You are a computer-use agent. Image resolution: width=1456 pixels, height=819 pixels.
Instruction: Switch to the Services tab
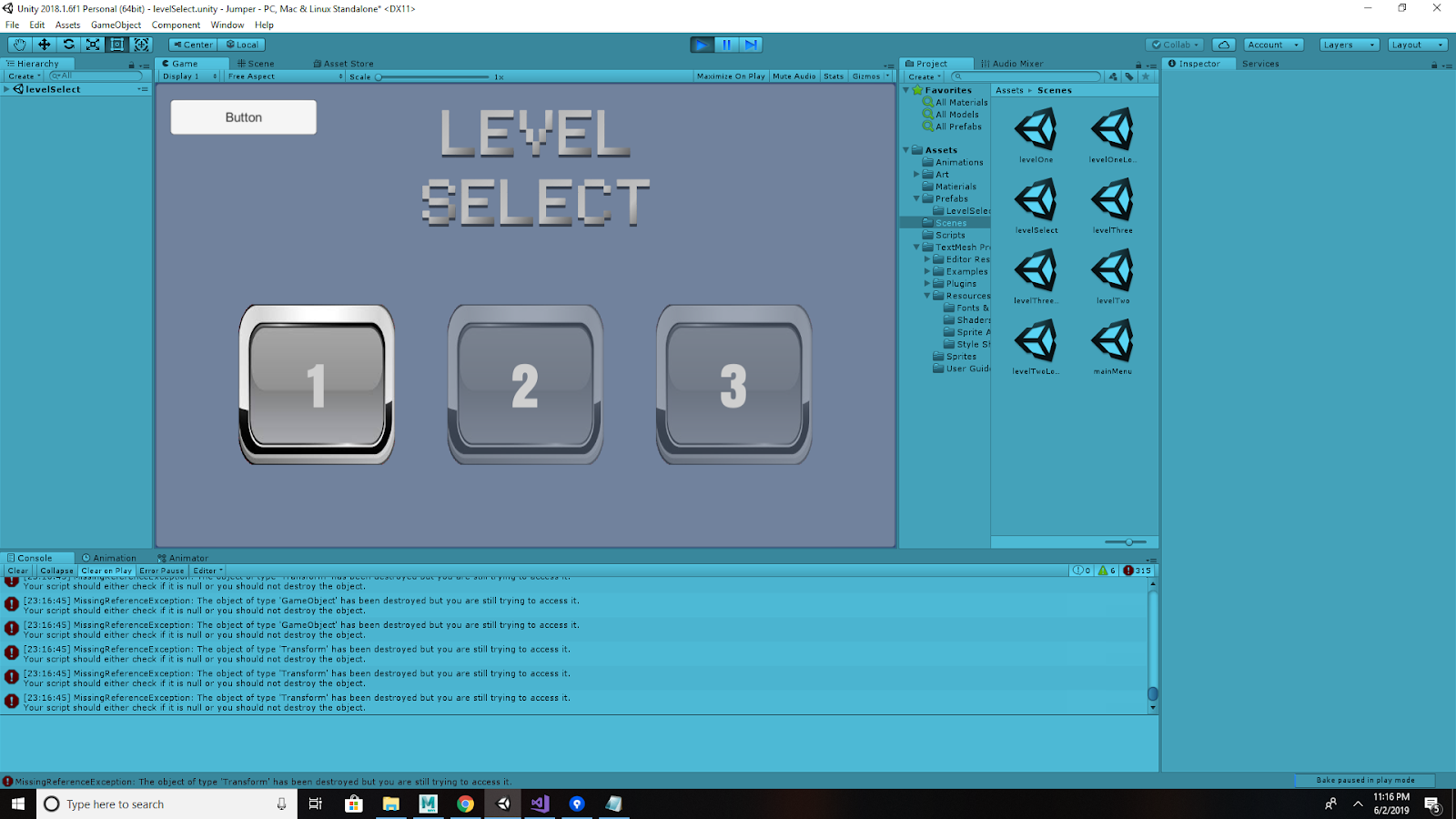pos(1260,64)
